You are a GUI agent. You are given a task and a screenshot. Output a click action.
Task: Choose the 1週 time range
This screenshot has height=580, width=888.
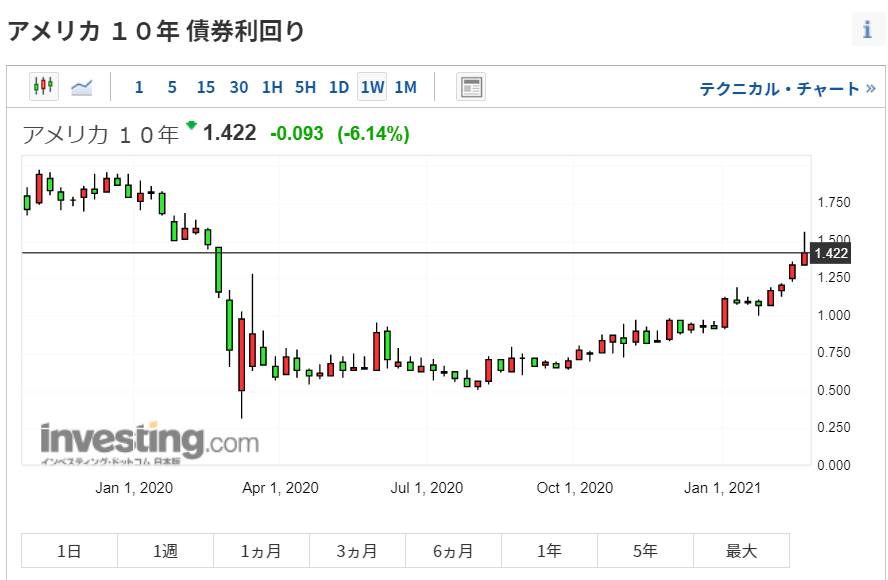click(165, 551)
